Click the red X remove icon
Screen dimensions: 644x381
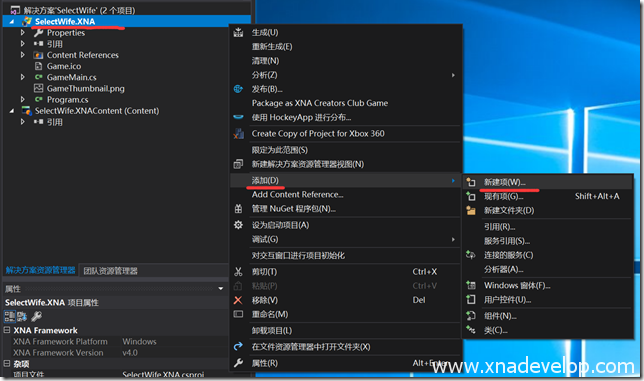[238, 300]
